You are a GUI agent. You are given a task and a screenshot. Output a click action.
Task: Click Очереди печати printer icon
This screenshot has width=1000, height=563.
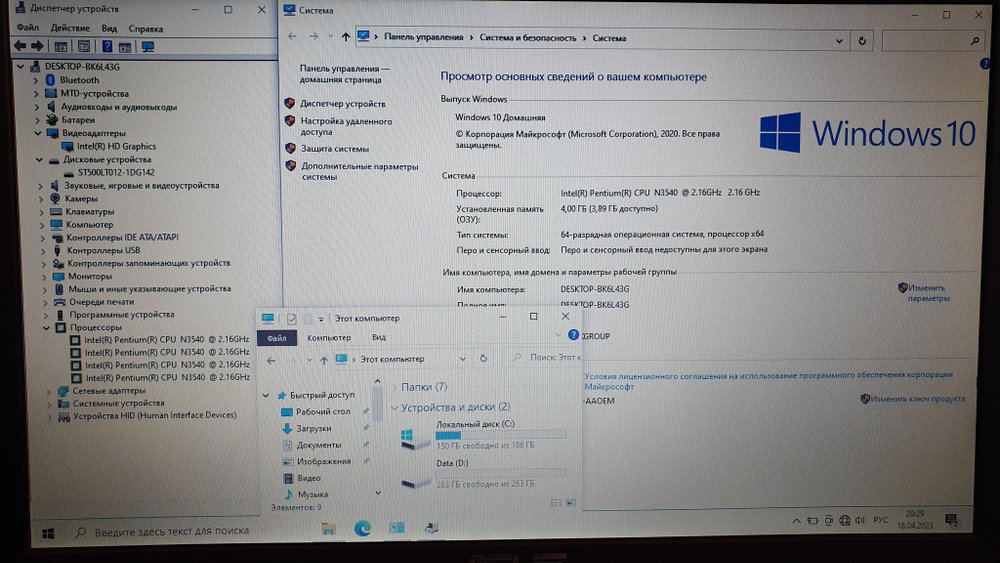tap(60, 302)
